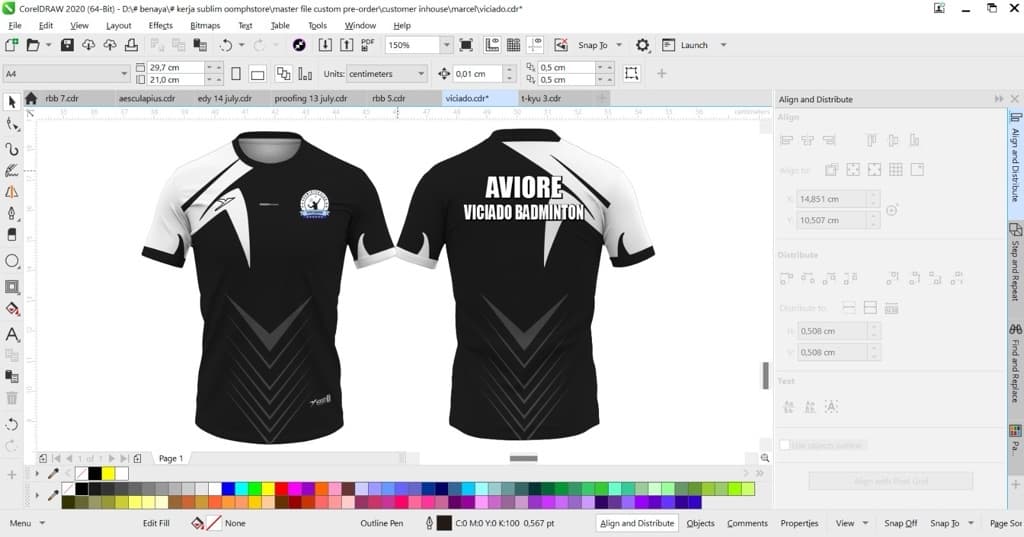The image size is (1024, 537).
Task: Select the Shape edit tool
Action: (x=12, y=124)
